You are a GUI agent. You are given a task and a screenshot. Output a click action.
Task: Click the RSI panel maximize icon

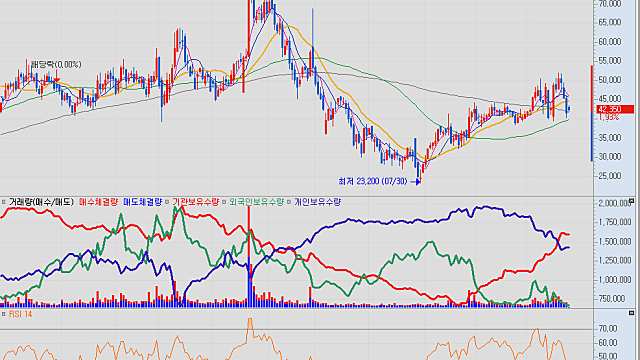point(631,313)
